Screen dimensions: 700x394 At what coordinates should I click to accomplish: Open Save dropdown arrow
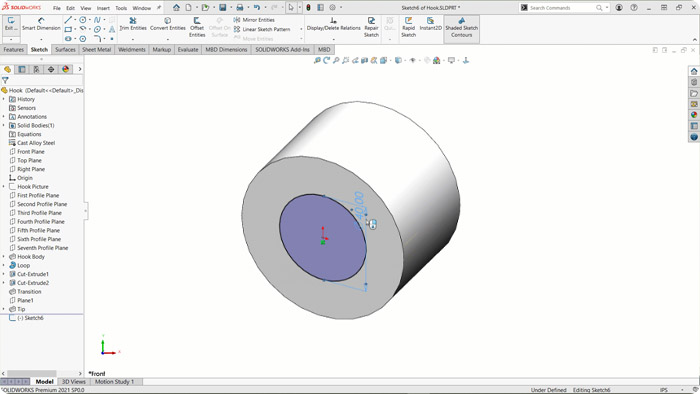[230, 8]
